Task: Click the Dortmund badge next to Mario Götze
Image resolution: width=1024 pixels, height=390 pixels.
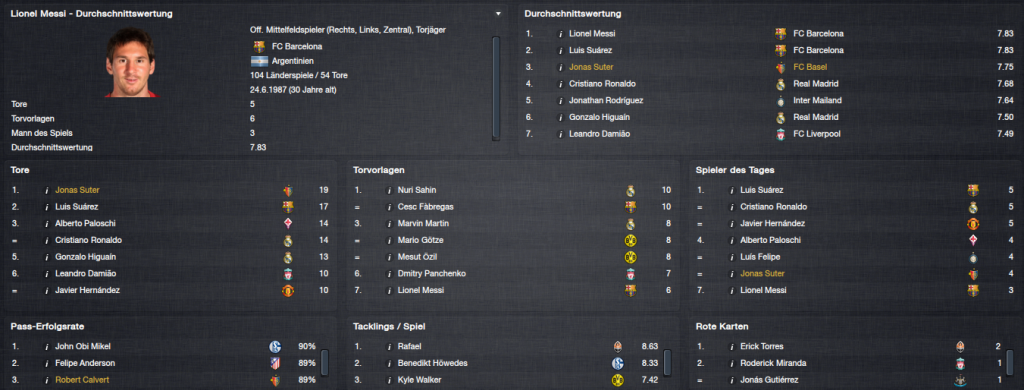Action: [630, 240]
